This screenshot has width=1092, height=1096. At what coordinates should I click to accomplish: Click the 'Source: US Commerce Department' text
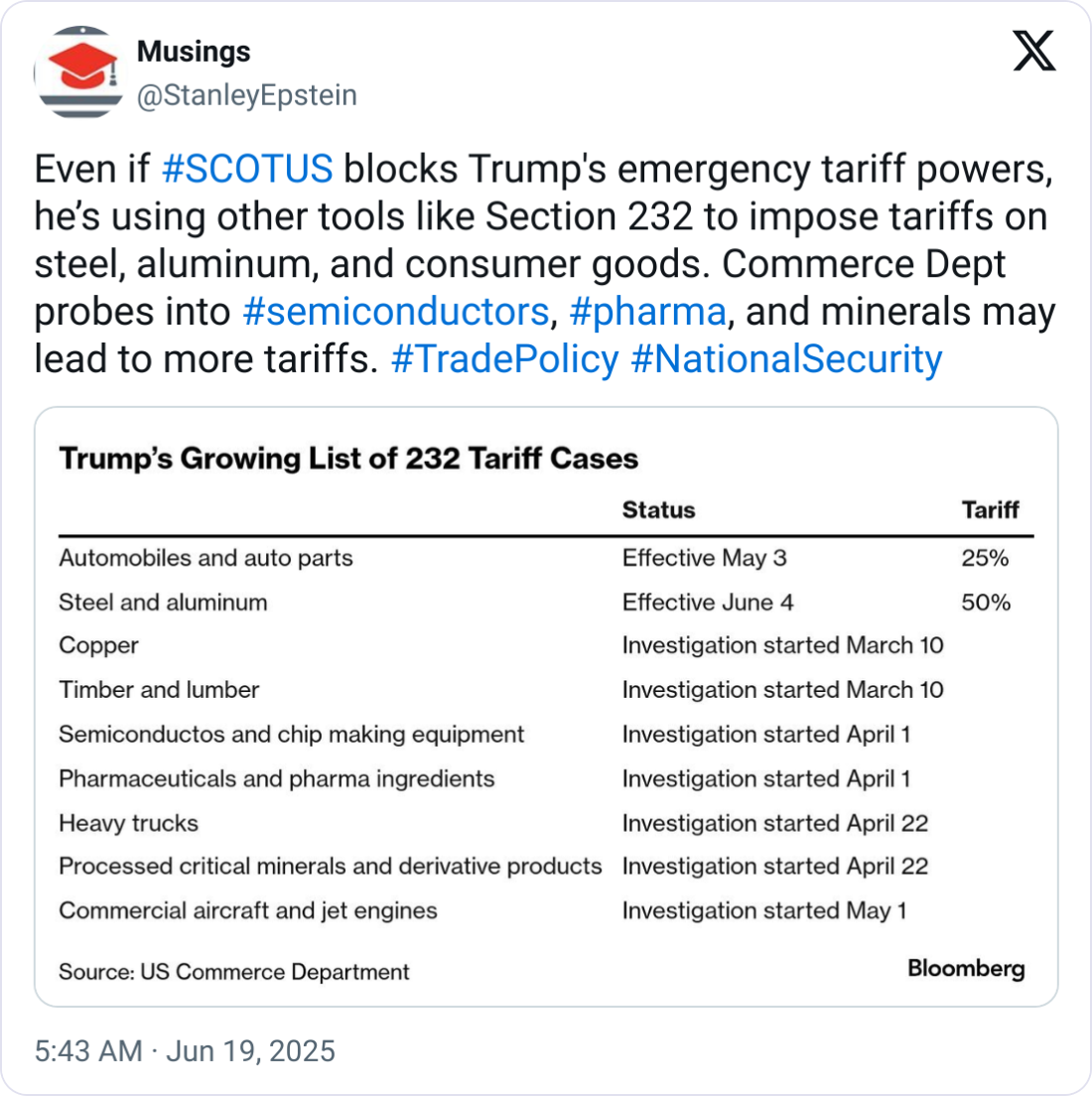(233, 972)
